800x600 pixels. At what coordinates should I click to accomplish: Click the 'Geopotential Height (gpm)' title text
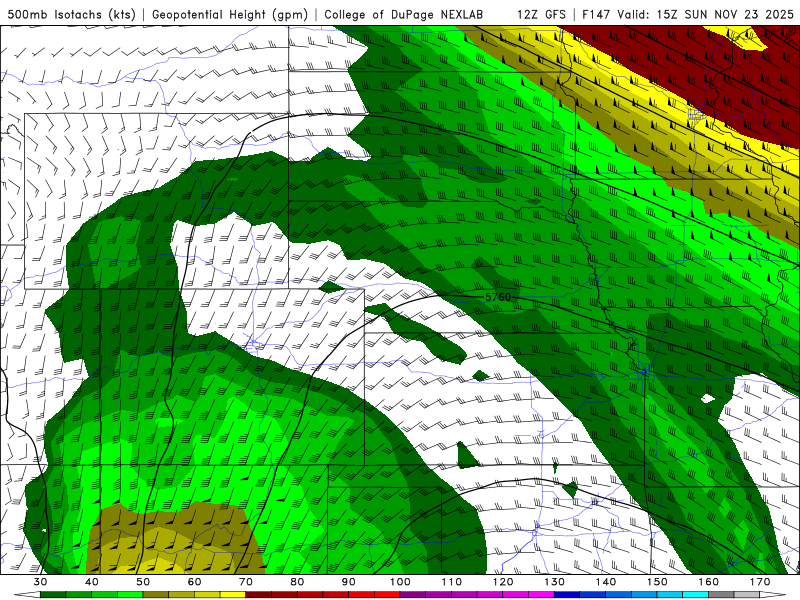tap(230, 15)
